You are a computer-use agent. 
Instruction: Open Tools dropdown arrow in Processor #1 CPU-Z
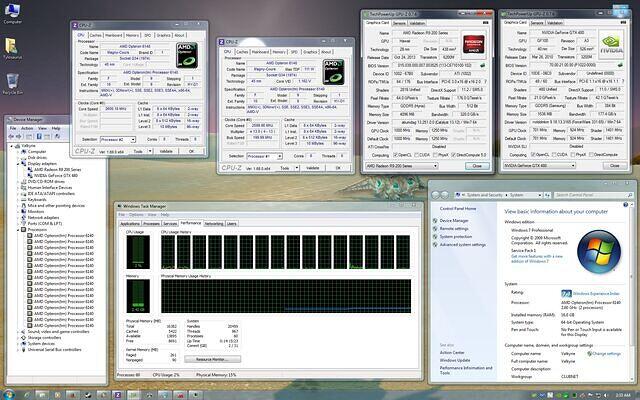tap(297, 168)
